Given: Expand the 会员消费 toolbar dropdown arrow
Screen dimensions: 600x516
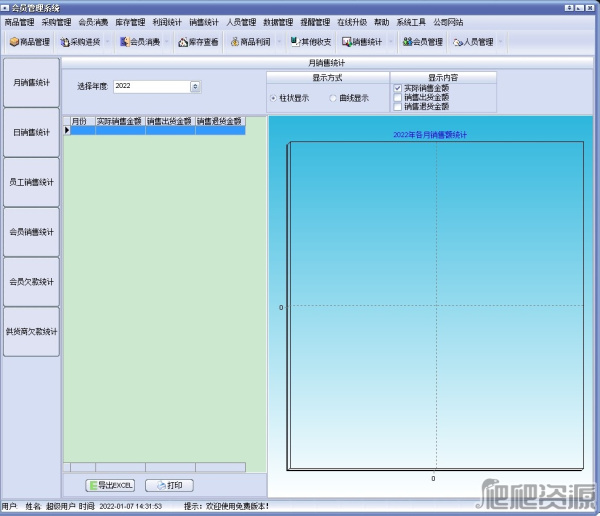Looking at the screenshot, I should 167,42.
